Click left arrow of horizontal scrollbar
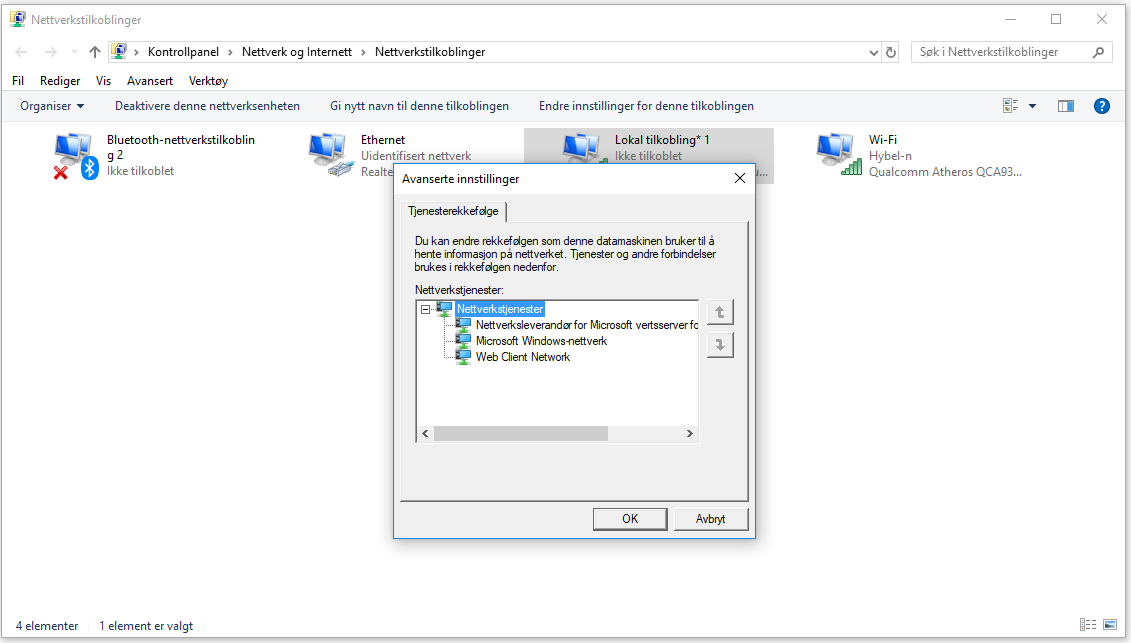 tap(425, 433)
